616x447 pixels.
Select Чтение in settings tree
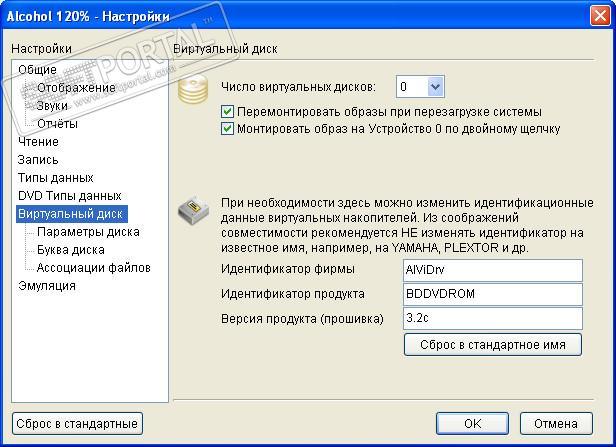(38, 141)
